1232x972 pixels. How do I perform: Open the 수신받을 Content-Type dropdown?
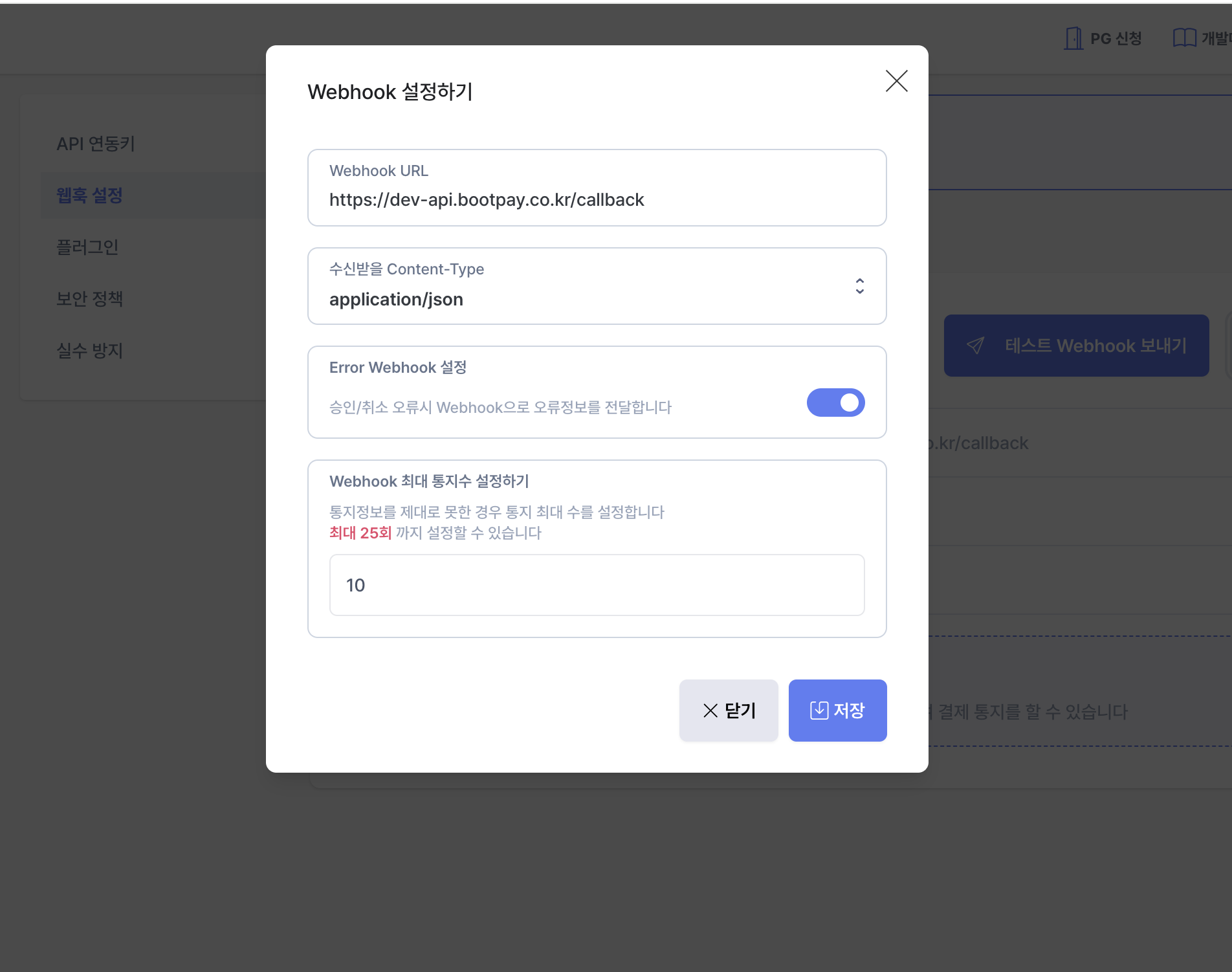pyautogui.click(x=596, y=286)
